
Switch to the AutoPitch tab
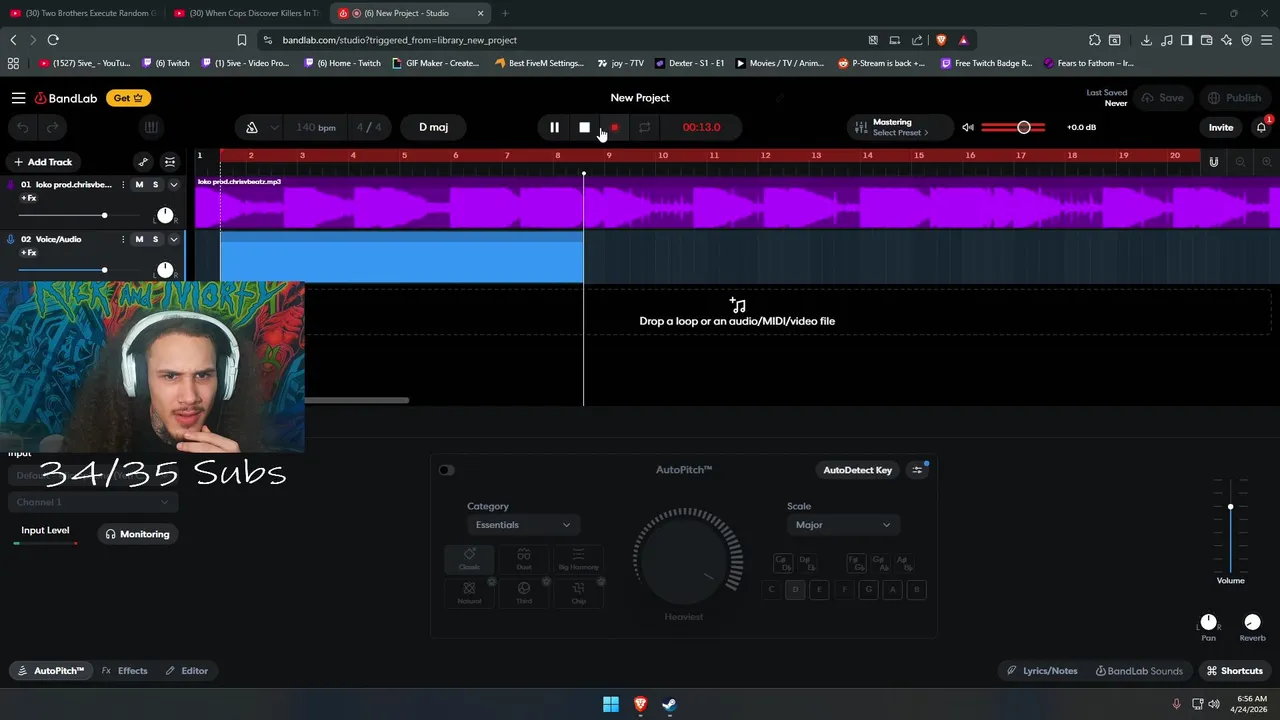tap(51, 671)
